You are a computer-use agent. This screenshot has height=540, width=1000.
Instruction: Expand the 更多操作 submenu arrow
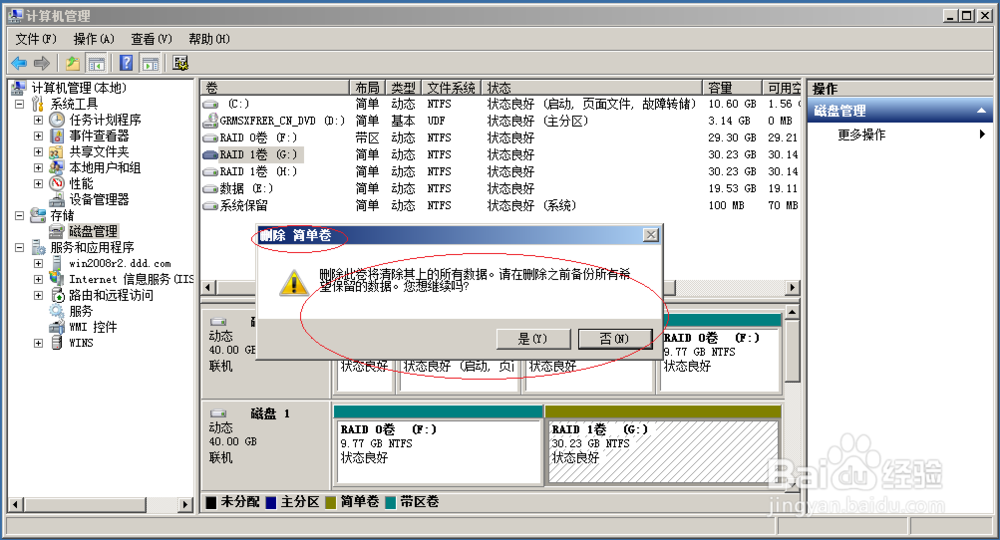982,134
